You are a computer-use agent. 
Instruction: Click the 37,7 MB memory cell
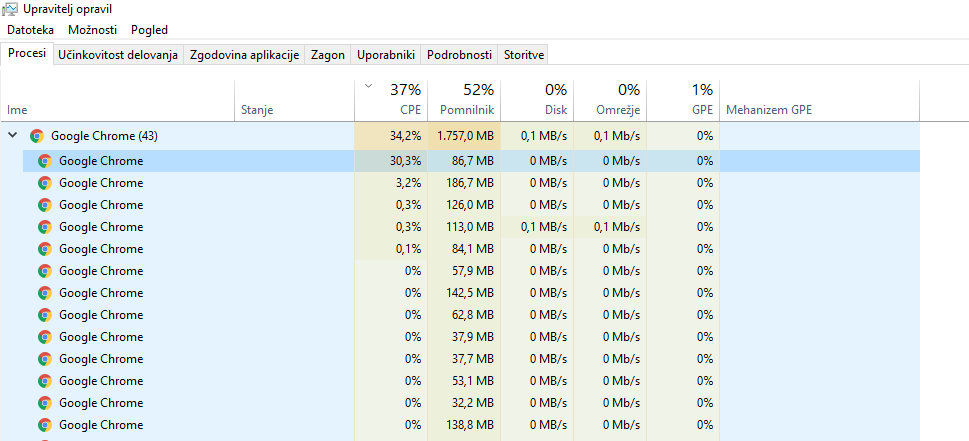(464, 359)
